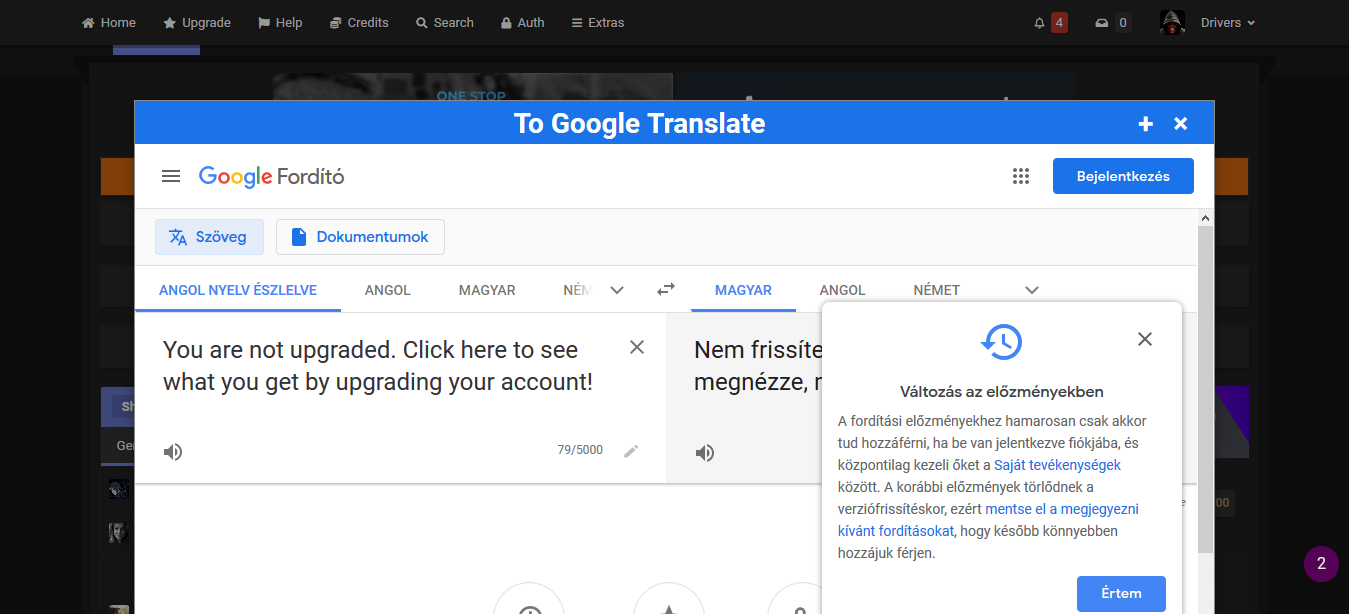The image size is (1349, 614).
Task: Click the translate frame vertical scrollbar
Action: 1205,390
